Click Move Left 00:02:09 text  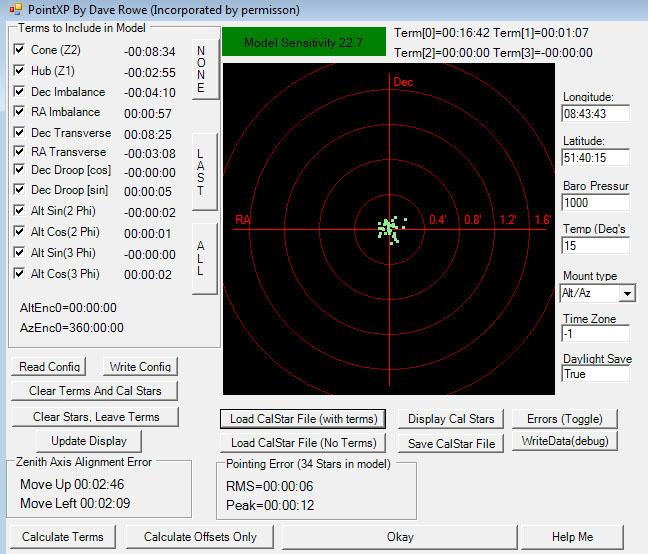[x=75, y=503]
